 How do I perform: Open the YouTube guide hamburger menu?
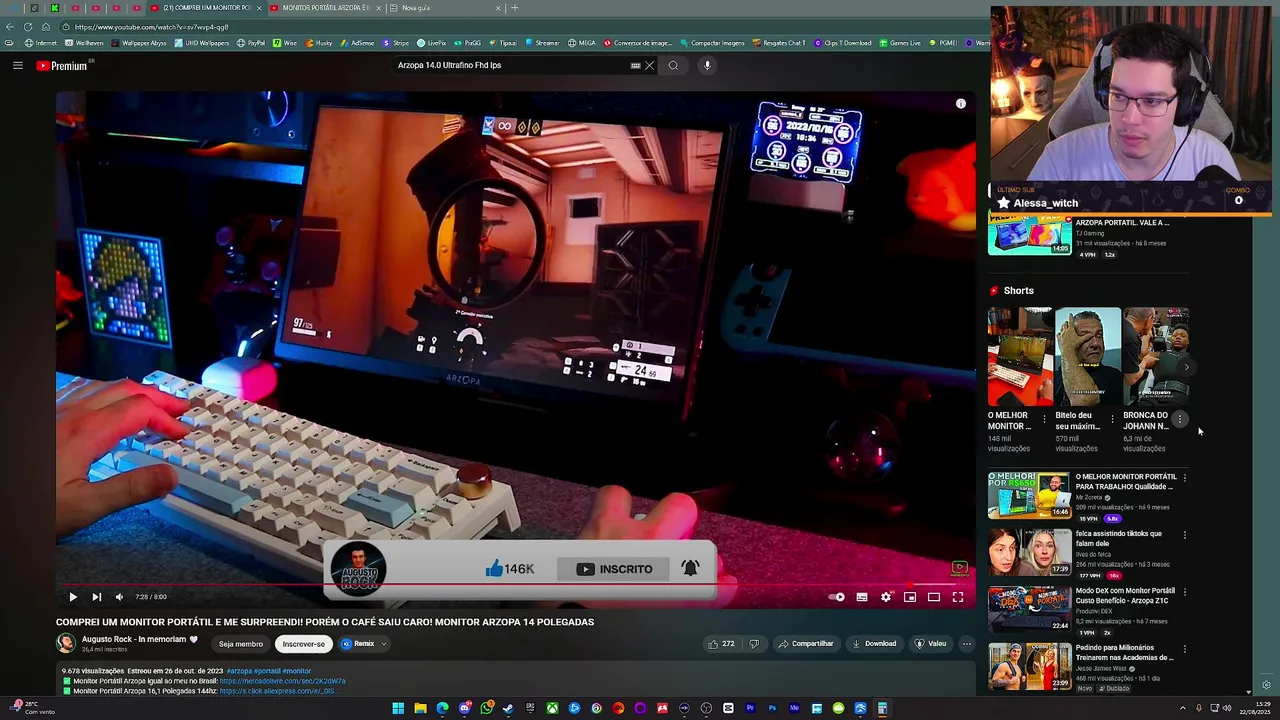click(x=17, y=66)
